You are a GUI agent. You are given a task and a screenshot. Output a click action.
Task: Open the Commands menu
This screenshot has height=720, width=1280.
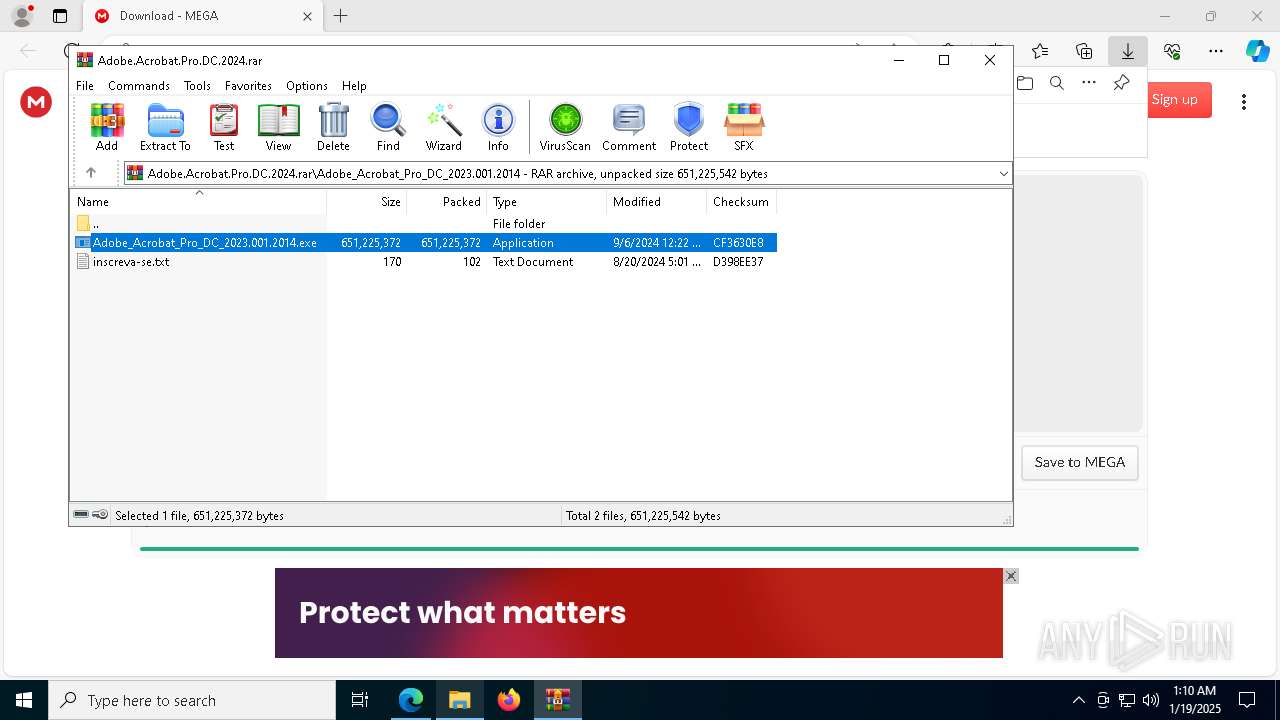(x=139, y=86)
